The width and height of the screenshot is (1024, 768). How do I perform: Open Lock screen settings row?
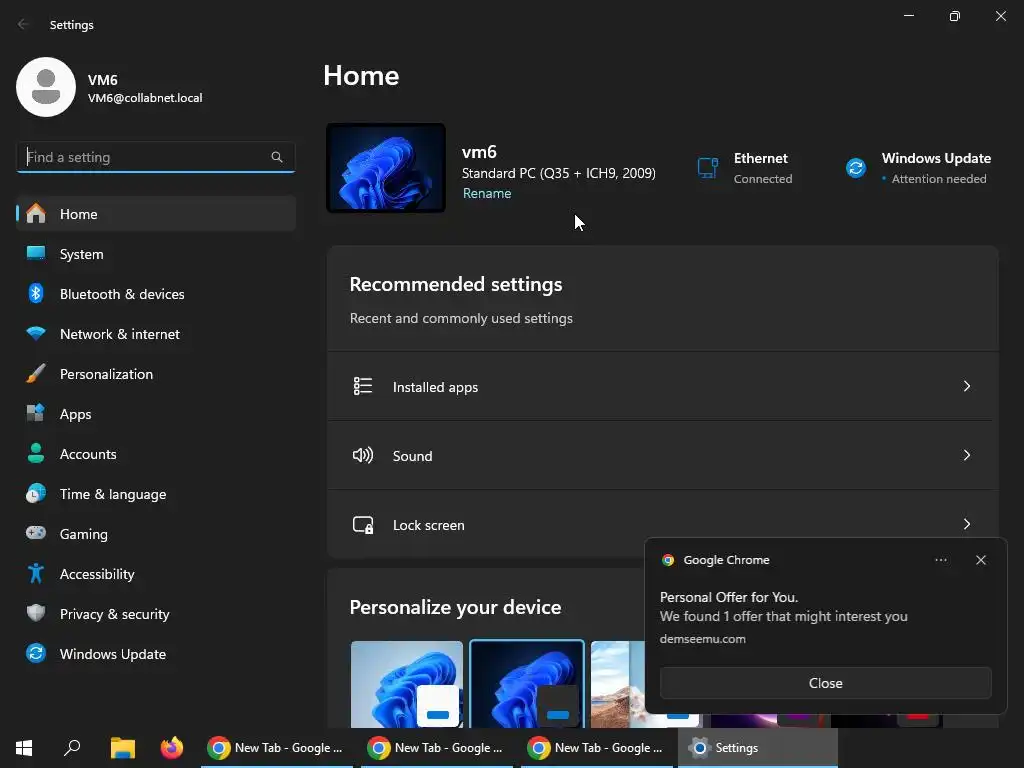click(663, 524)
